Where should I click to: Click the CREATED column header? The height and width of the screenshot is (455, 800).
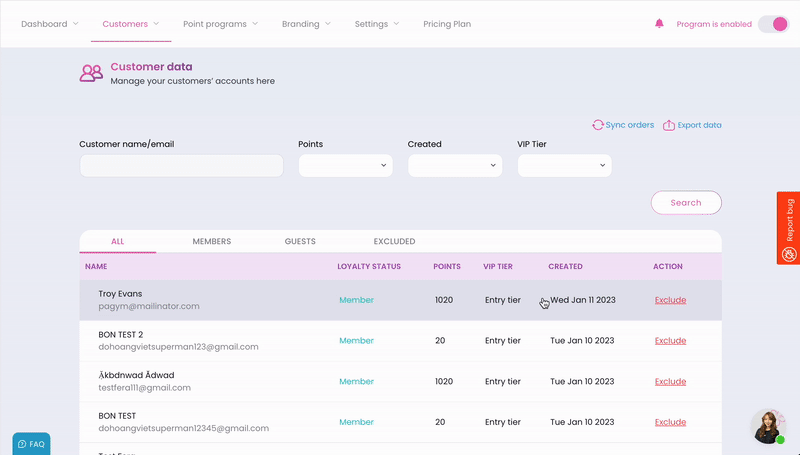(x=565, y=266)
